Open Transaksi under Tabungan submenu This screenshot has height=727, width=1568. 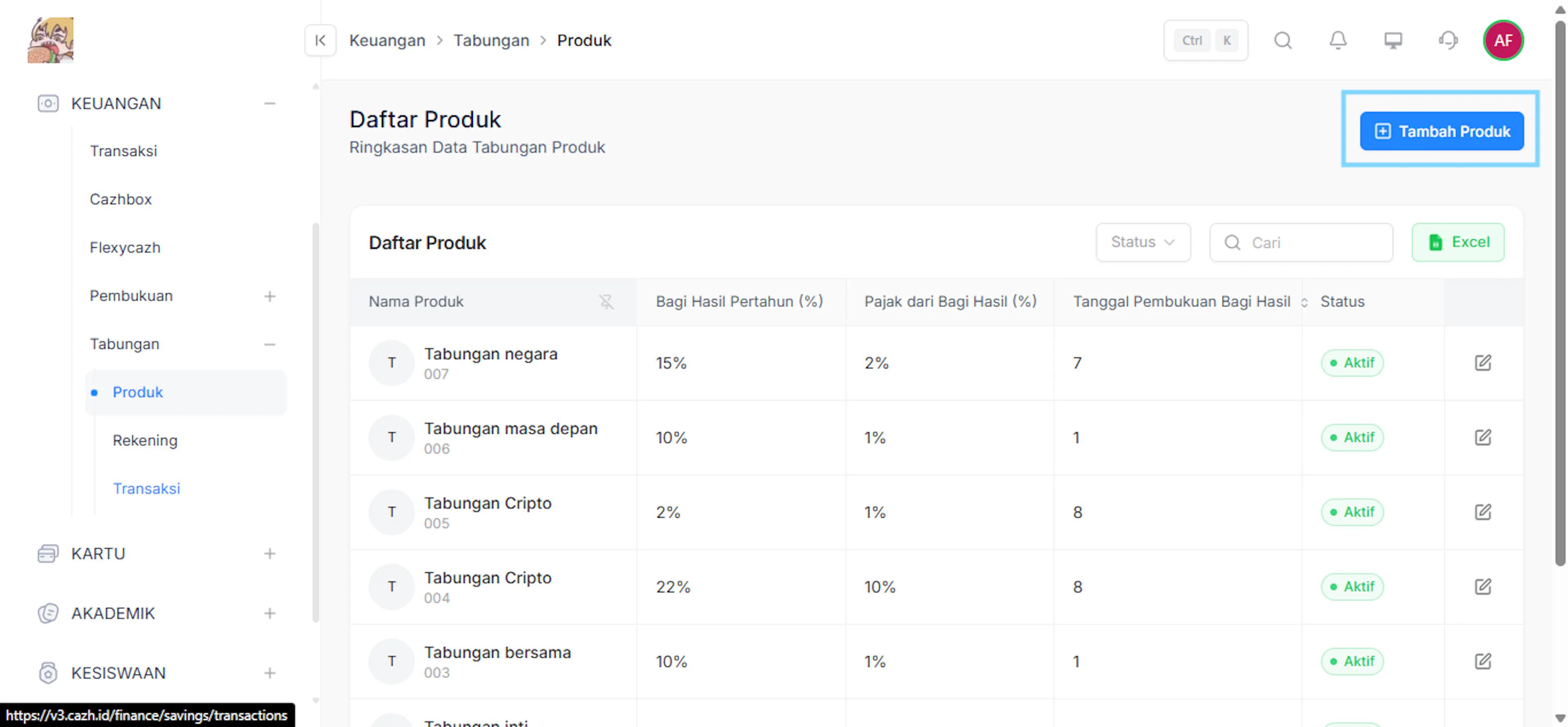coord(146,489)
